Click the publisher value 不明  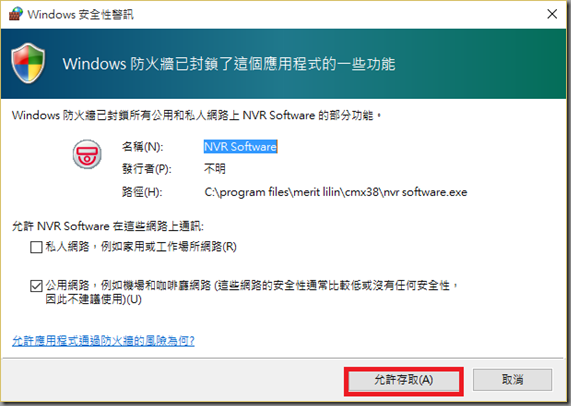214,169
